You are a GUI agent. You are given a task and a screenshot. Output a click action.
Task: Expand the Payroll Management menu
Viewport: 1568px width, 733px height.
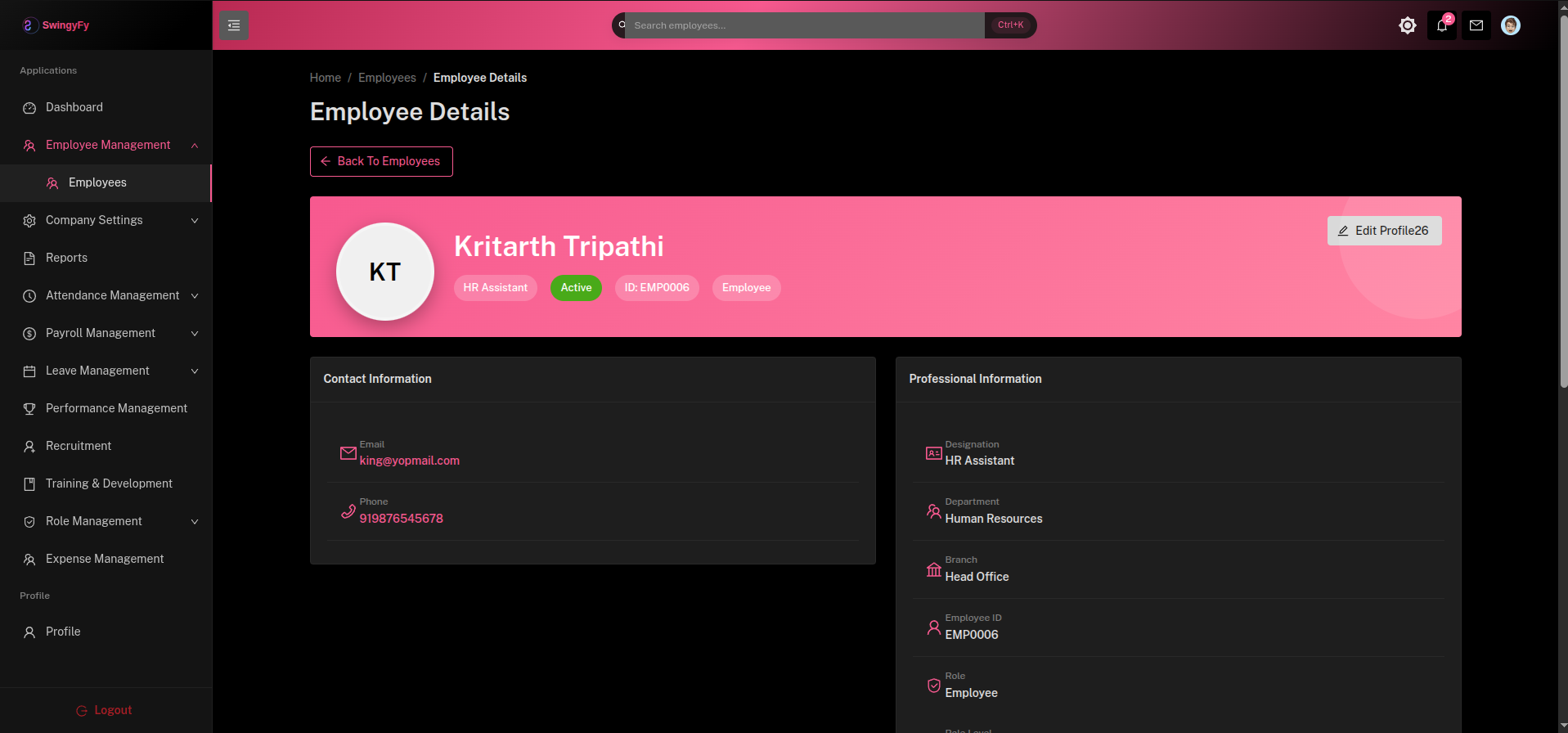(195, 334)
